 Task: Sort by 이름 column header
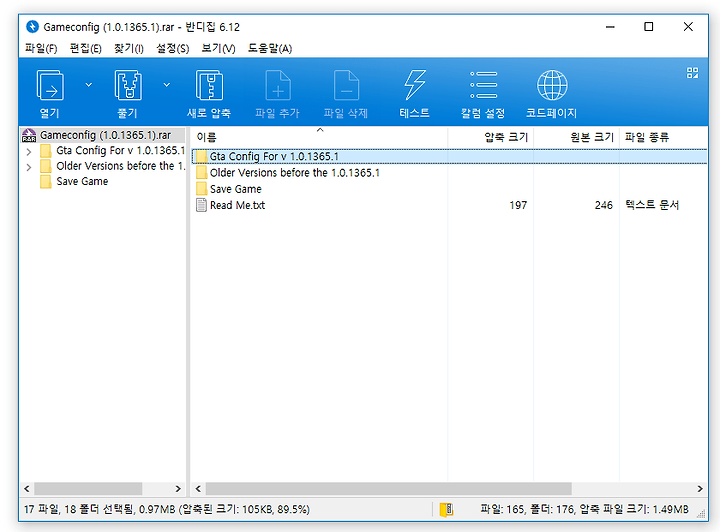click(x=320, y=137)
